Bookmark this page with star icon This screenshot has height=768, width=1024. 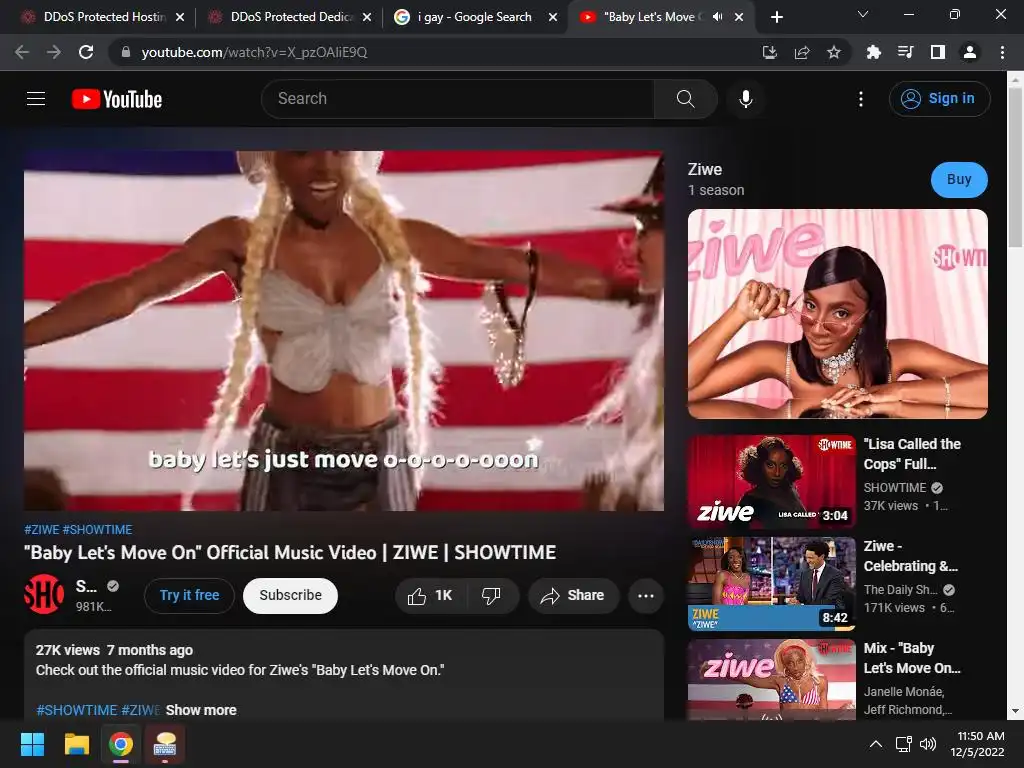tap(834, 52)
